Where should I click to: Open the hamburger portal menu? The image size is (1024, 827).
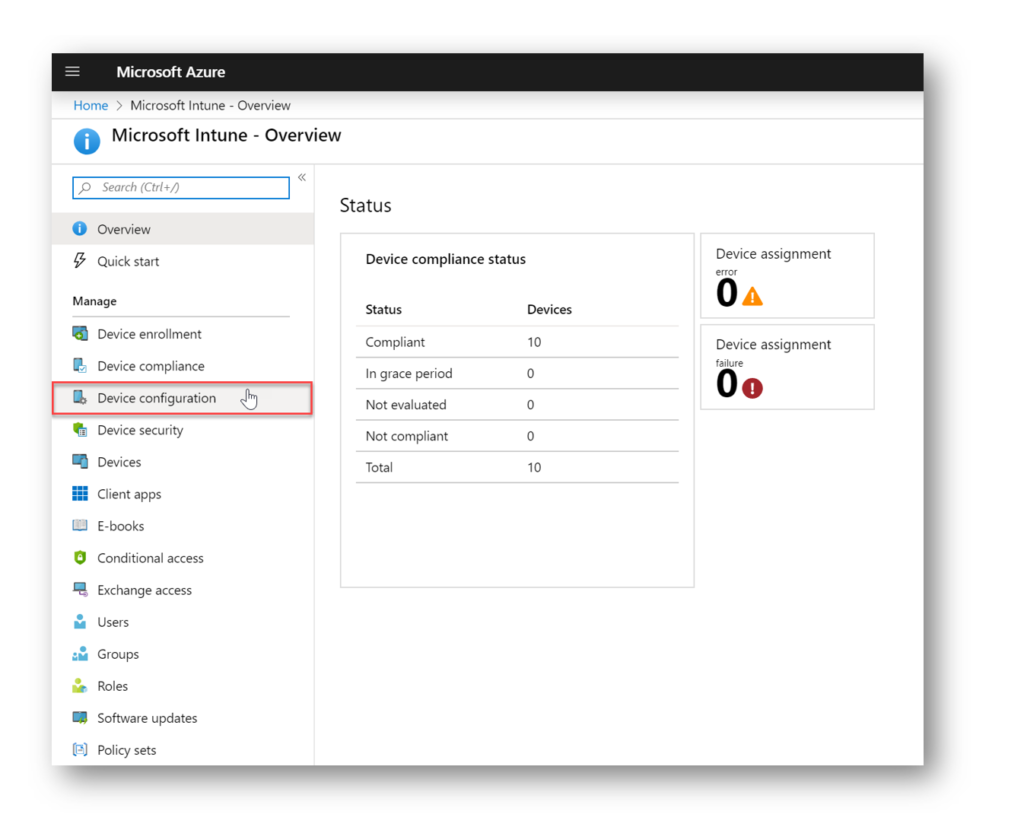point(72,71)
